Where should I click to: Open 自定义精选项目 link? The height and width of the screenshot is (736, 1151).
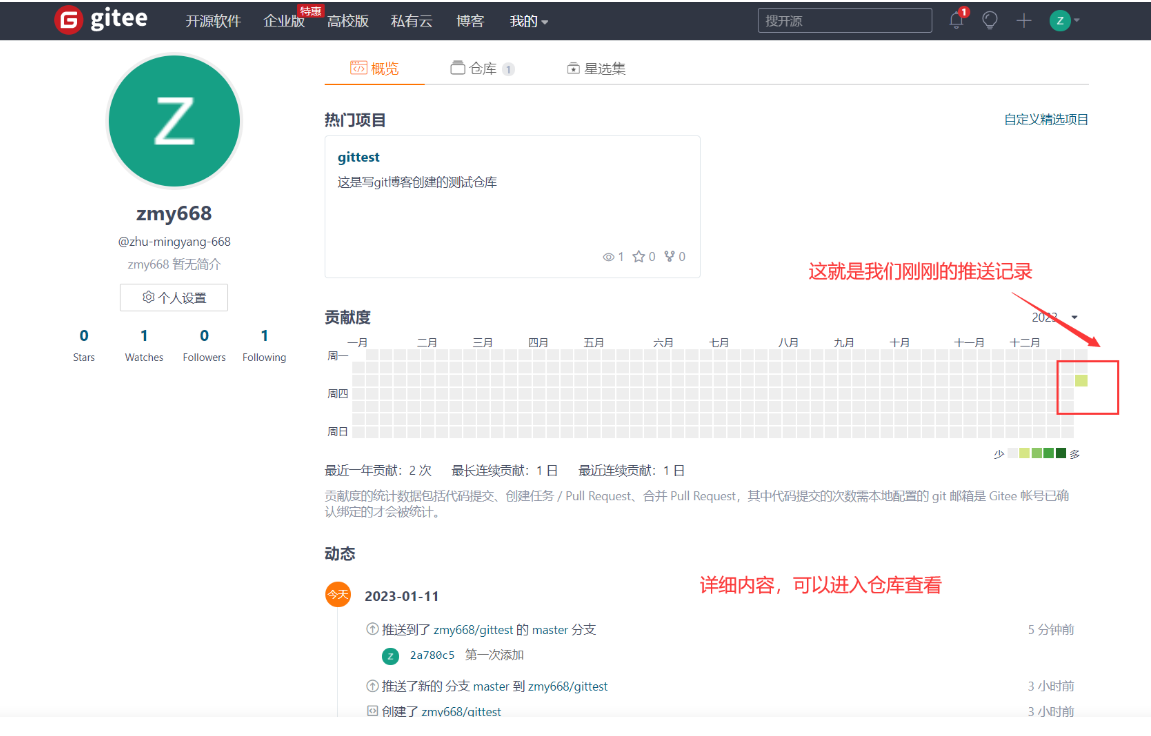point(1046,119)
